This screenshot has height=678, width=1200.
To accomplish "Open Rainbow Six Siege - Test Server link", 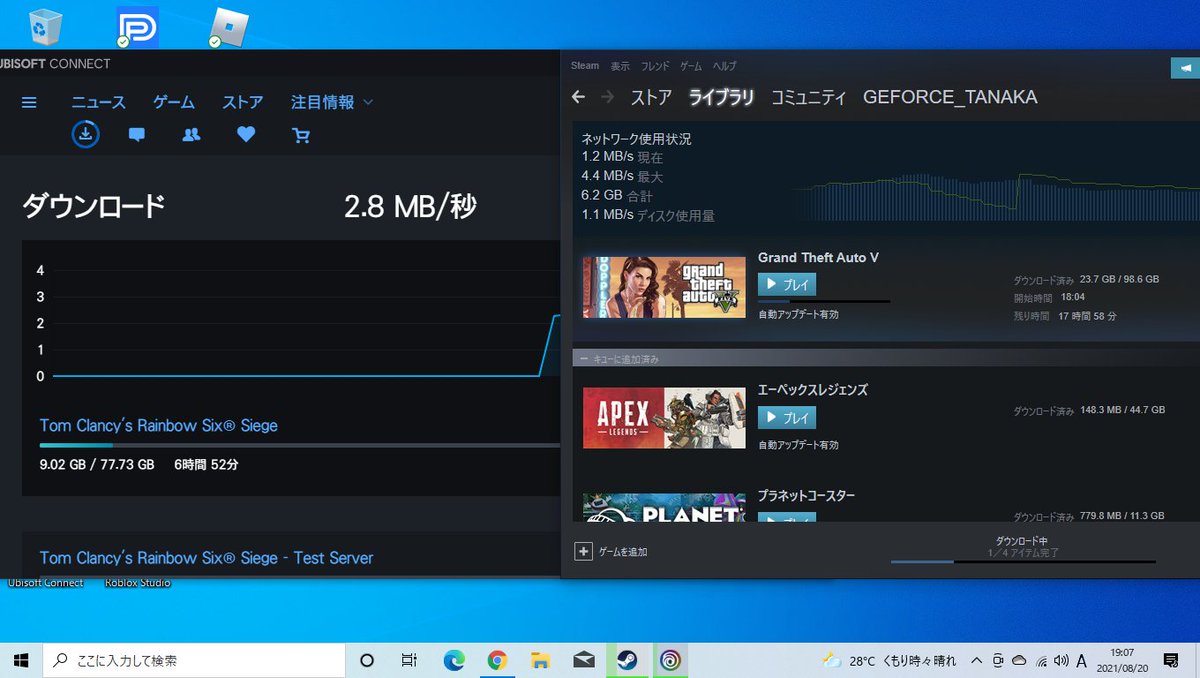I will pos(206,558).
